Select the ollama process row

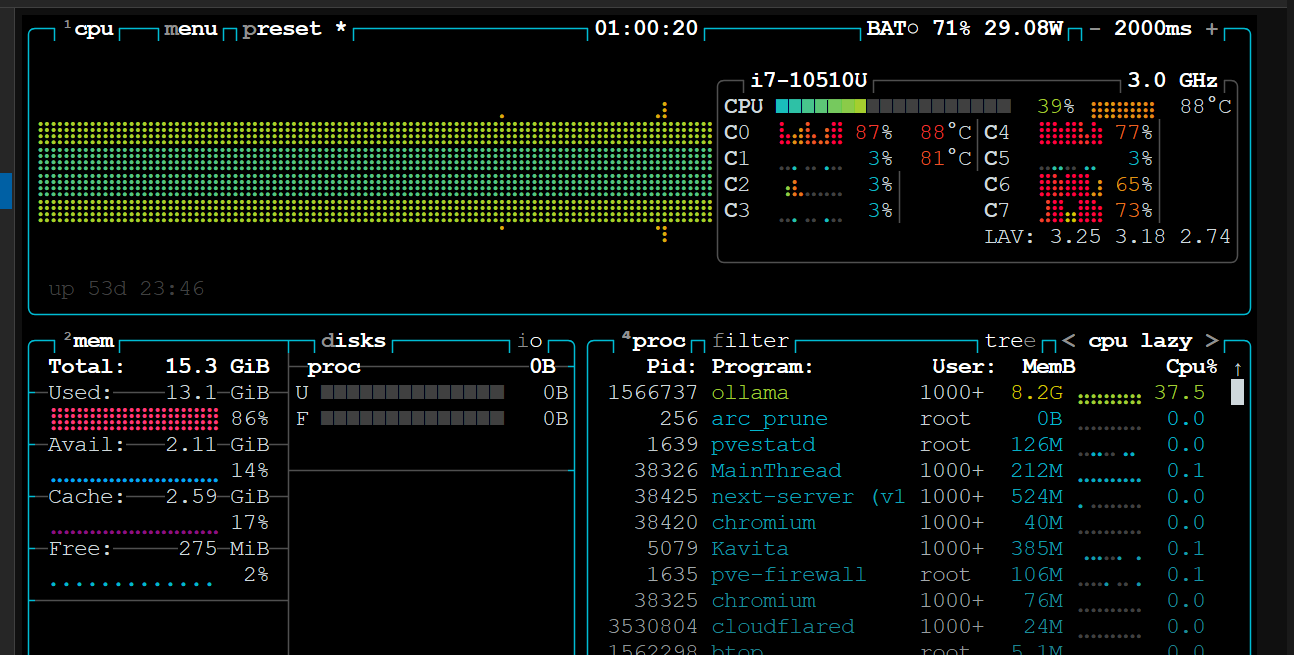[x=750, y=393]
